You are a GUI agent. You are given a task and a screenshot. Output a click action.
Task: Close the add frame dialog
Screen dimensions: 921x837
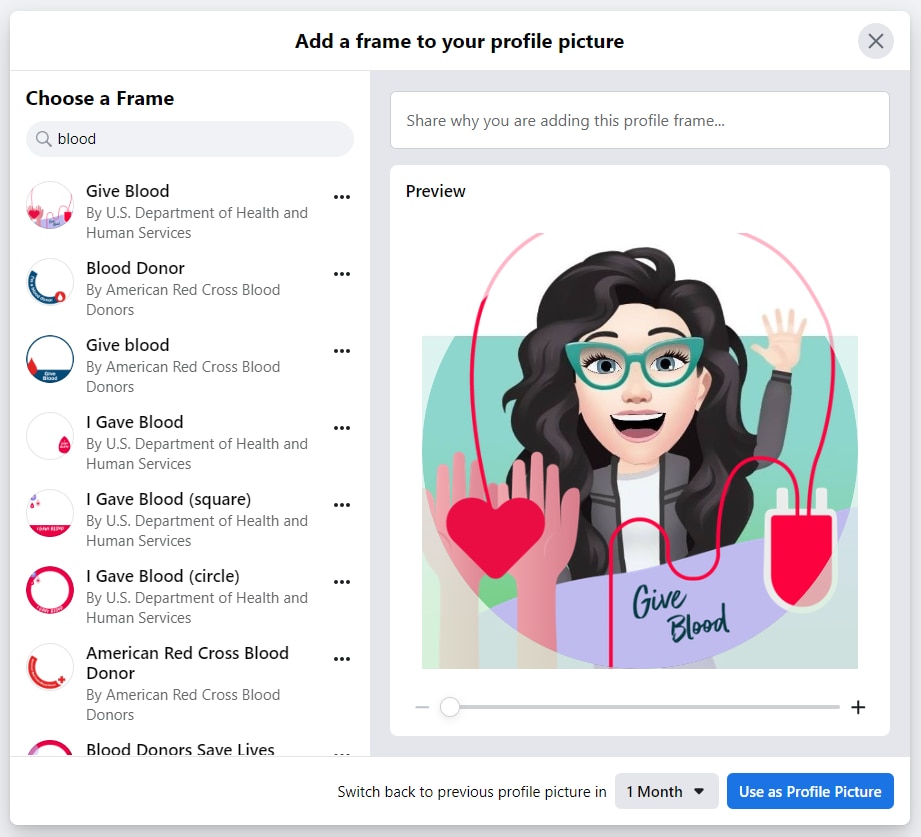coord(875,41)
